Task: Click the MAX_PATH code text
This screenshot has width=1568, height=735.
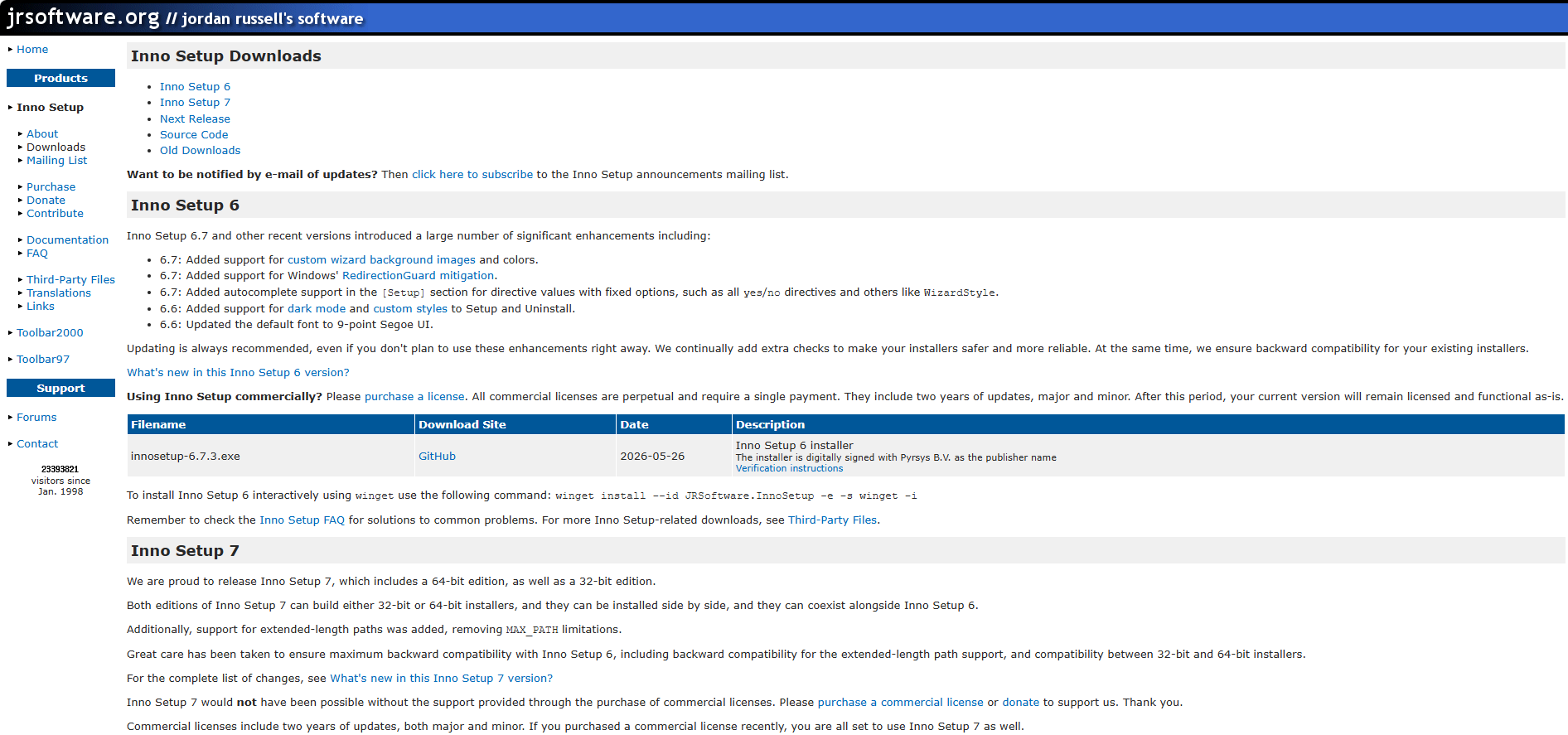Action: [532, 631]
